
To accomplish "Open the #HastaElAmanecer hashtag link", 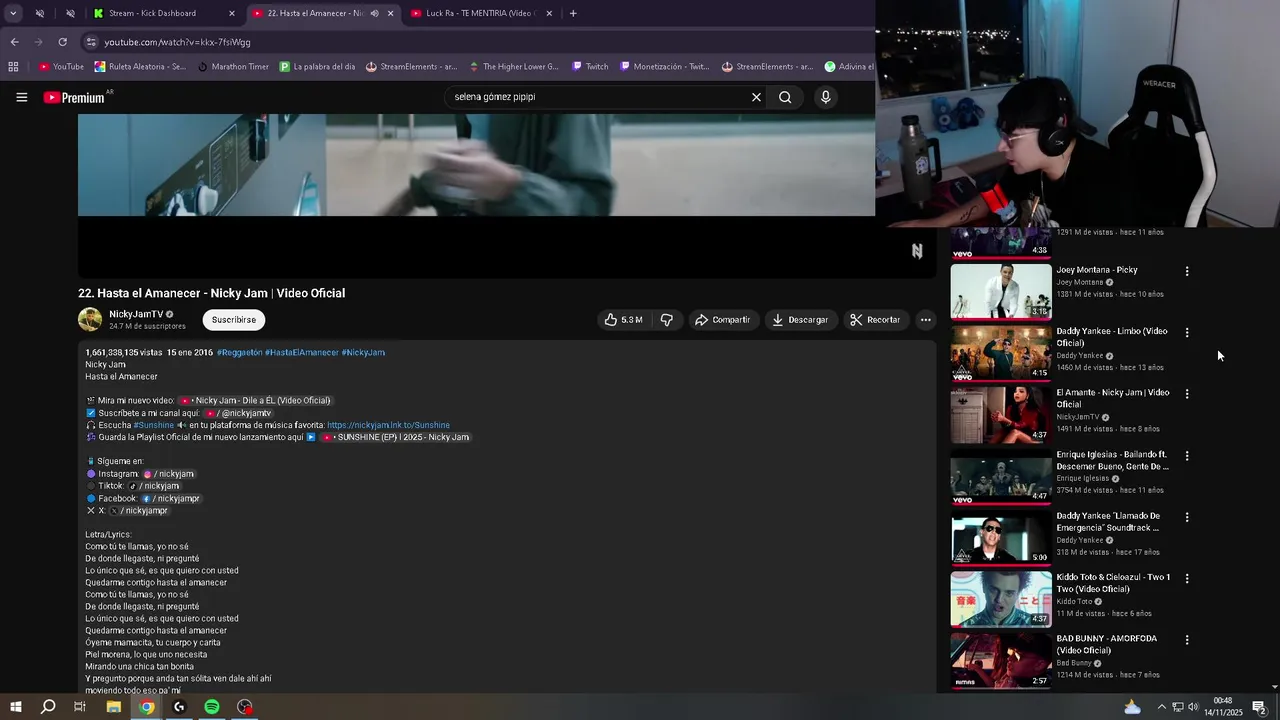I will coord(302,353).
